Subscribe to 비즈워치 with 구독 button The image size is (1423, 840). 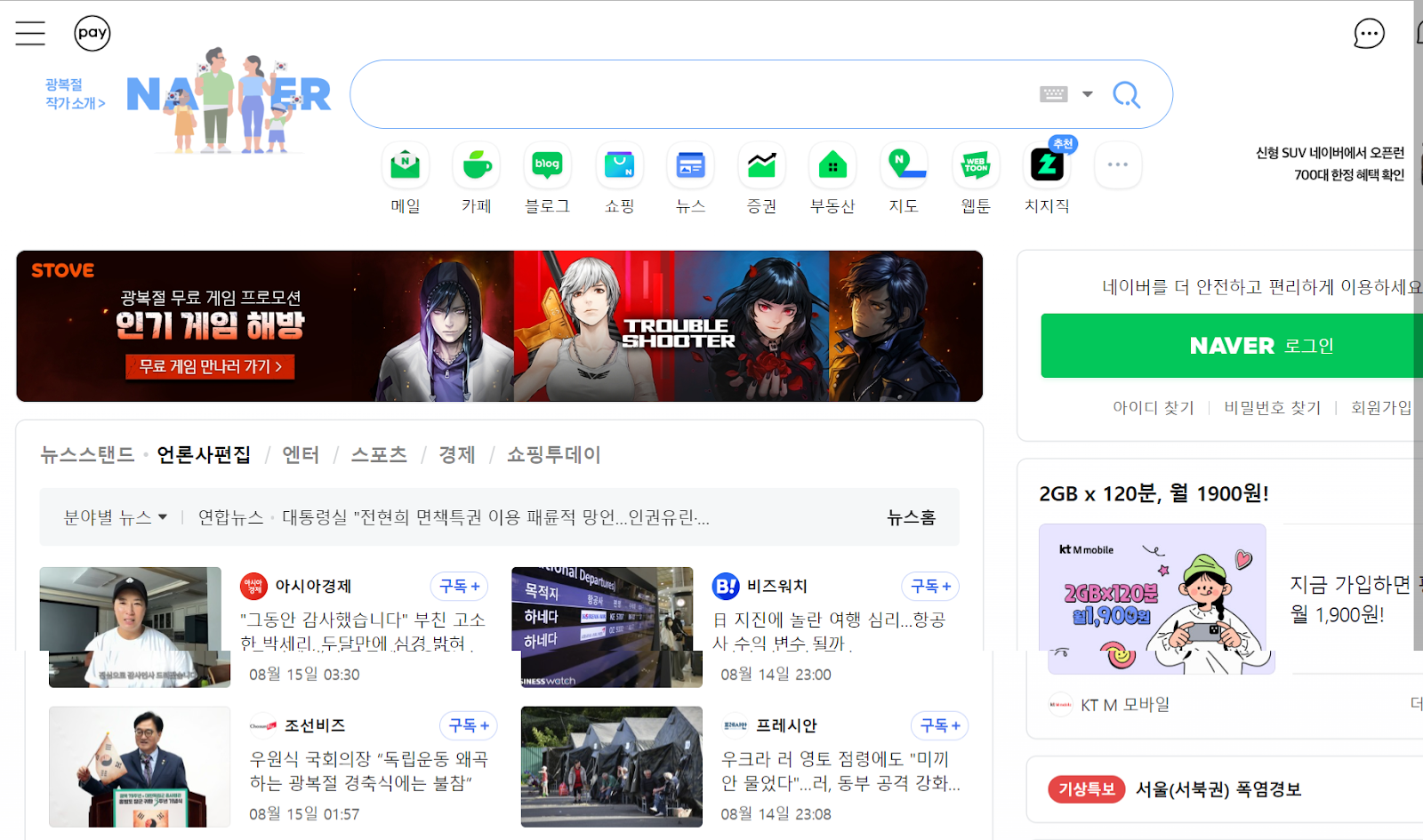click(931, 586)
